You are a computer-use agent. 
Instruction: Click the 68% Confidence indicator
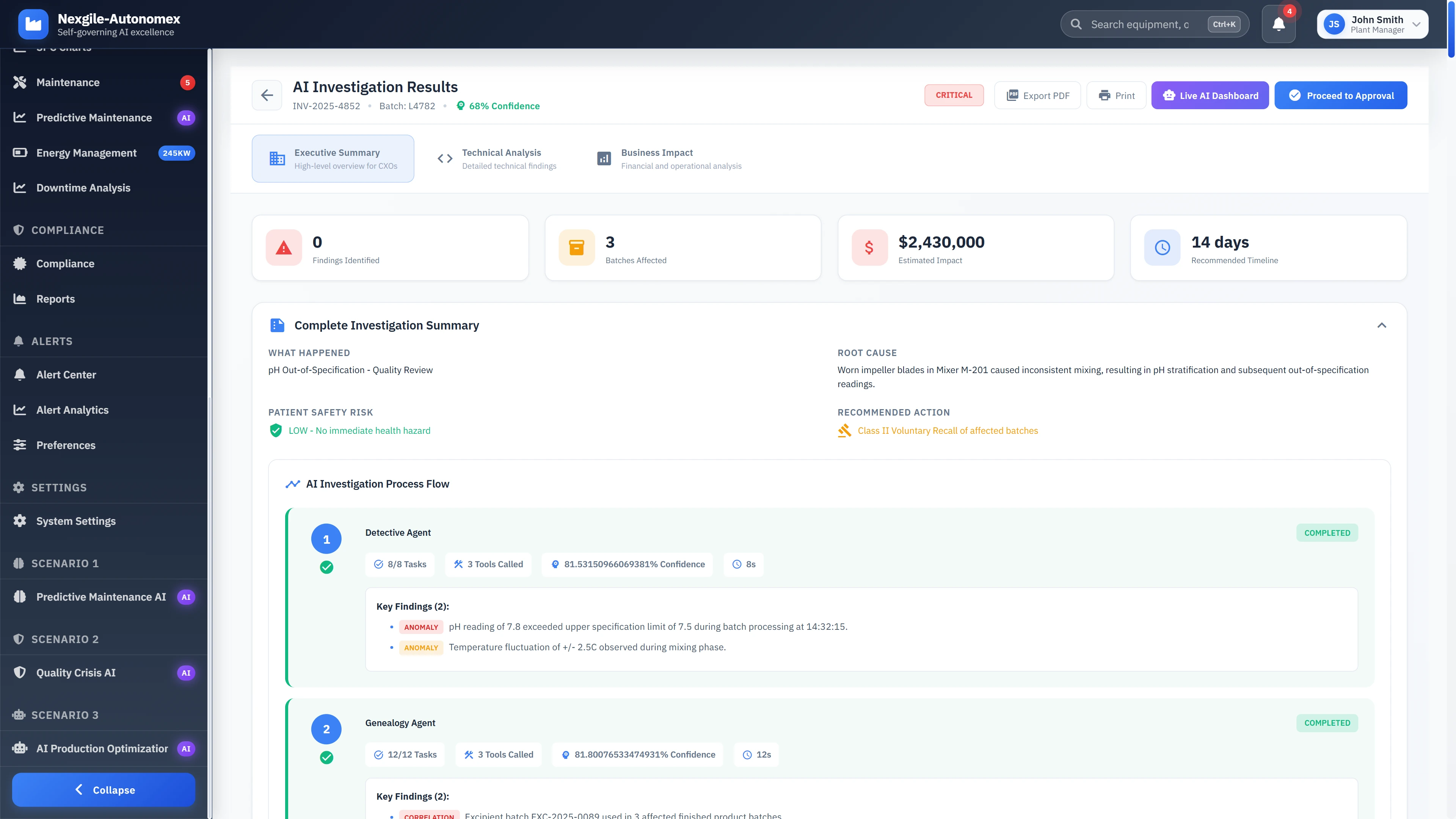click(x=498, y=106)
